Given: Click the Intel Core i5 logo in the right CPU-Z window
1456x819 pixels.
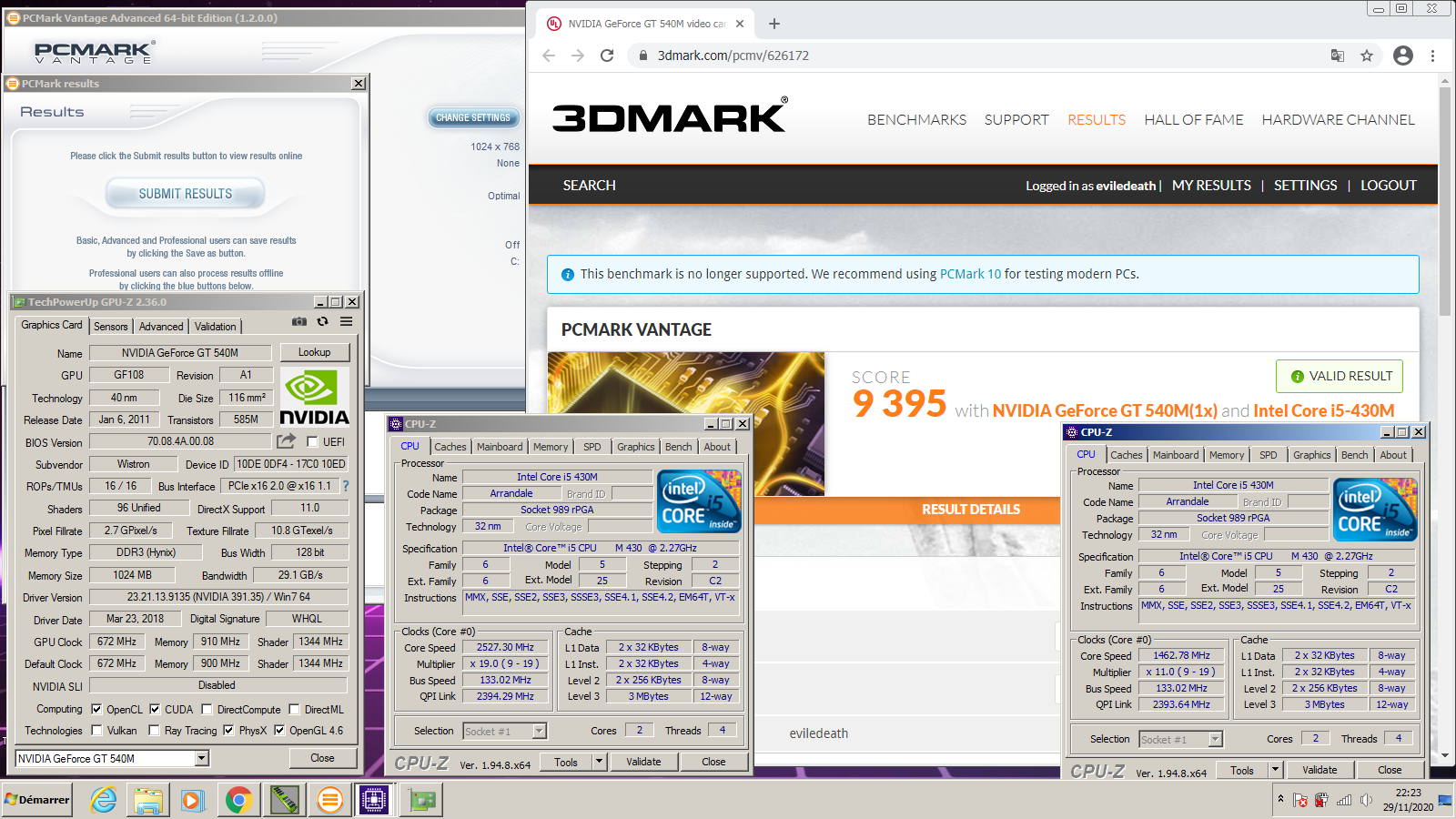Looking at the screenshot, I should click(1375, 510).
